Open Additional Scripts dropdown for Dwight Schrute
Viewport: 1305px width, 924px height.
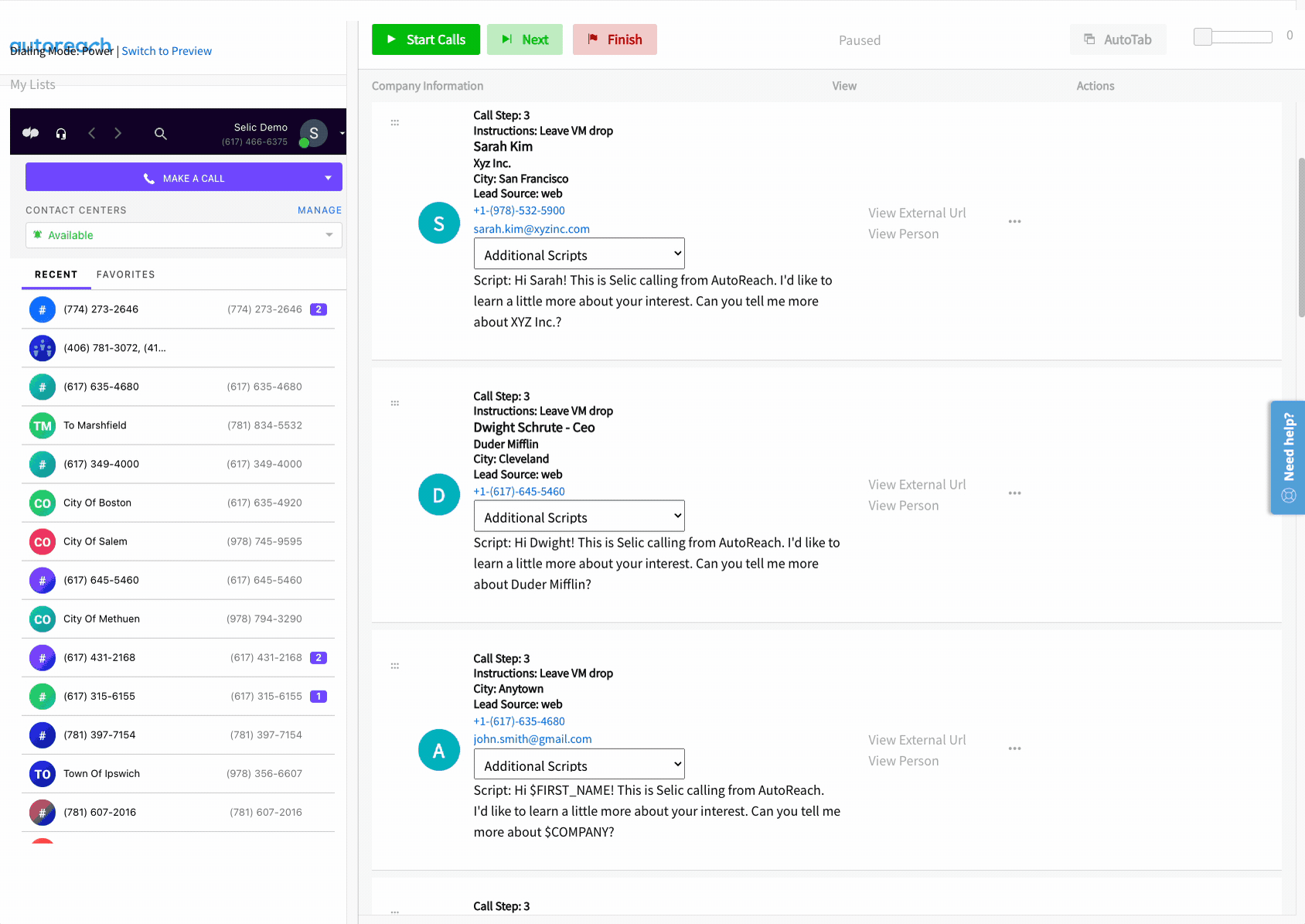point(579,516)
